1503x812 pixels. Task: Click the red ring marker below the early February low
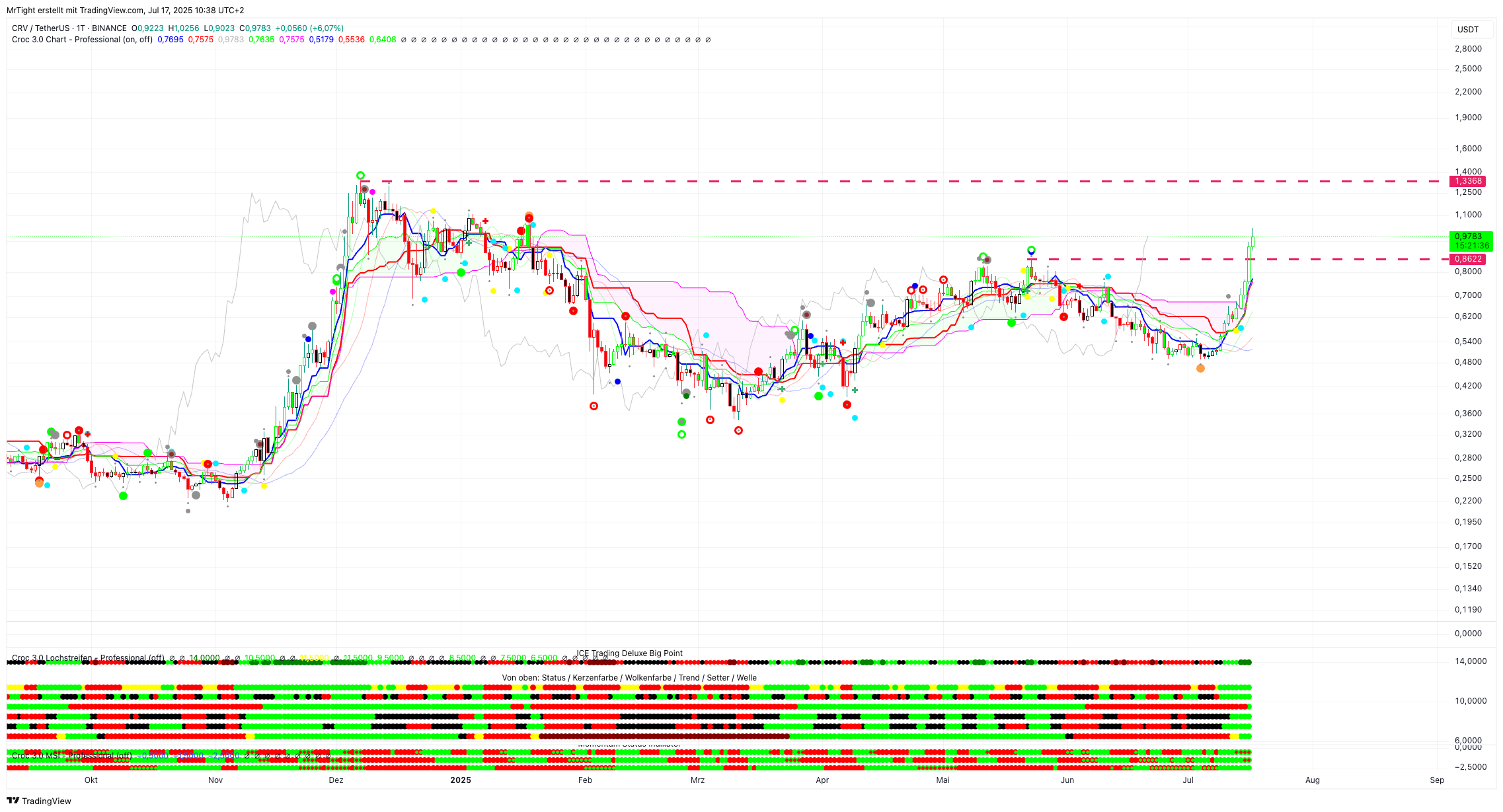[594, 406]
